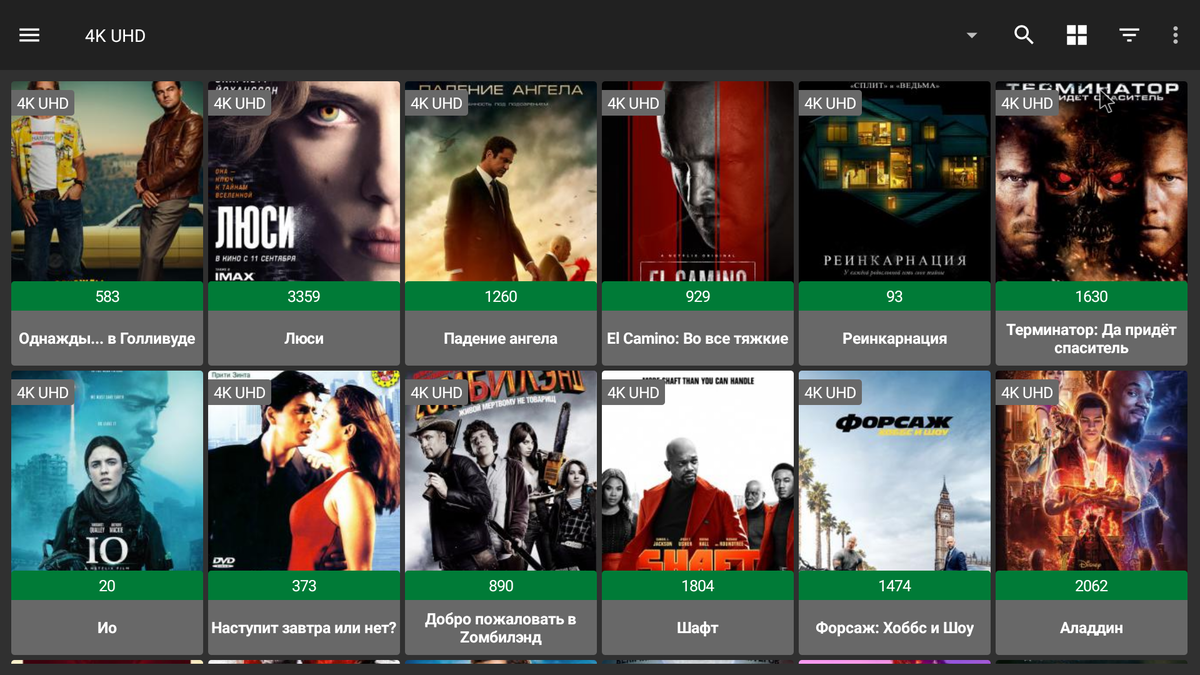This screenshot has width=1200, height=675.
Task: Open the hamburger navigation menu
Action: [30, 35]
